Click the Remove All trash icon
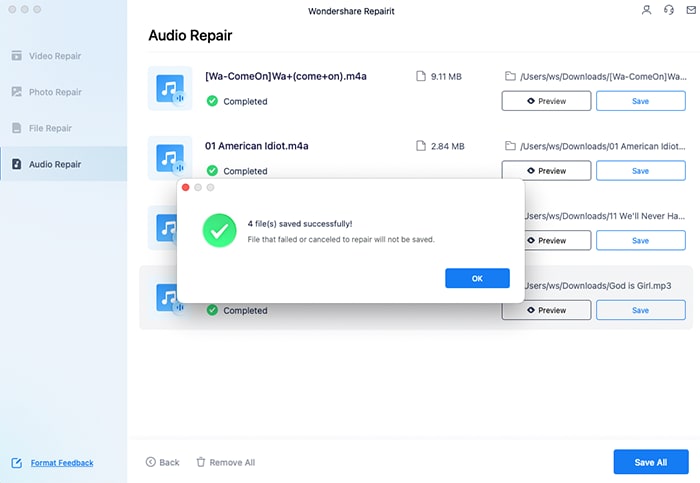 (x=201, y=462)
